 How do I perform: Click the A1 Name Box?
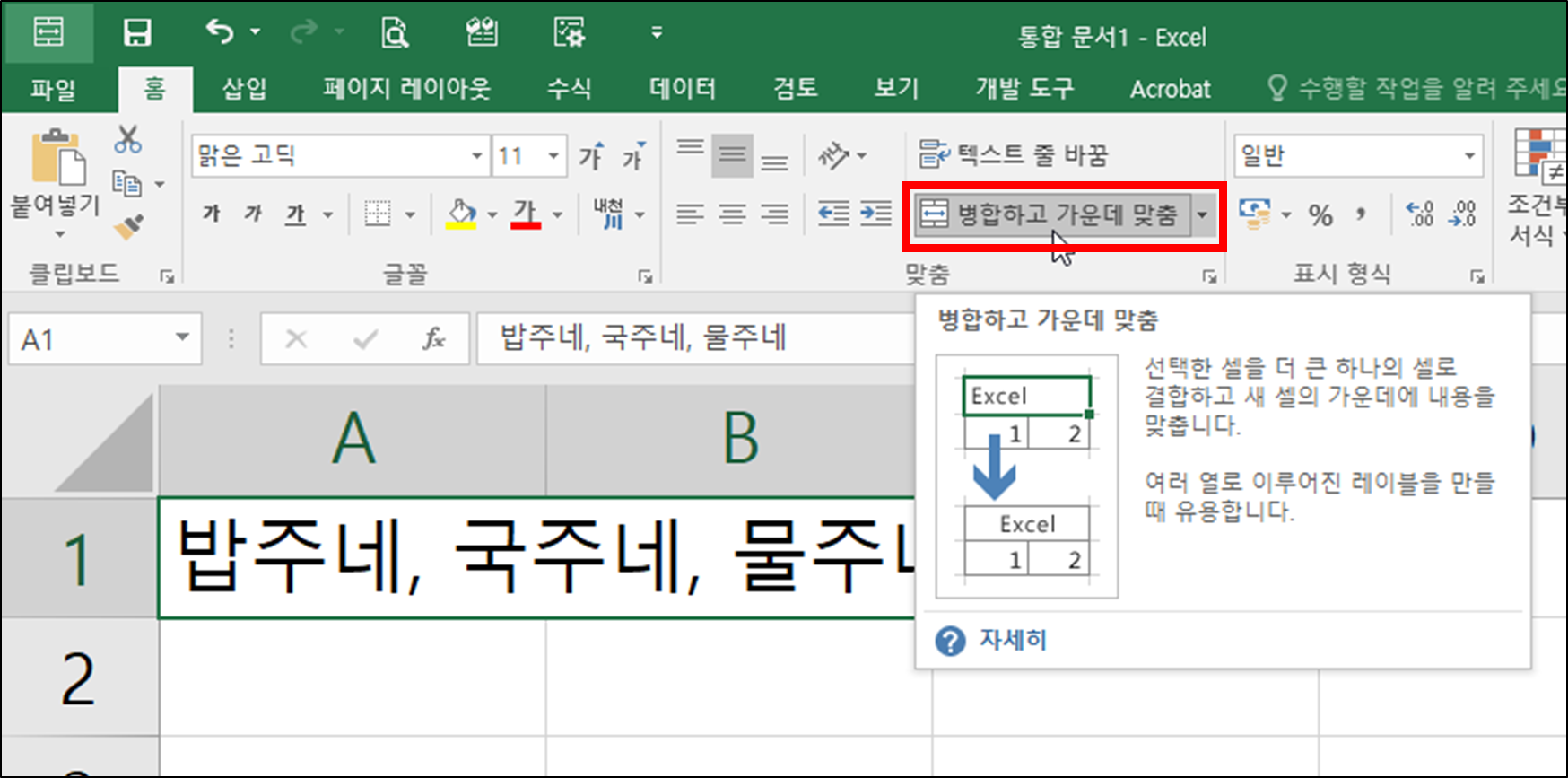pos(105,339)
